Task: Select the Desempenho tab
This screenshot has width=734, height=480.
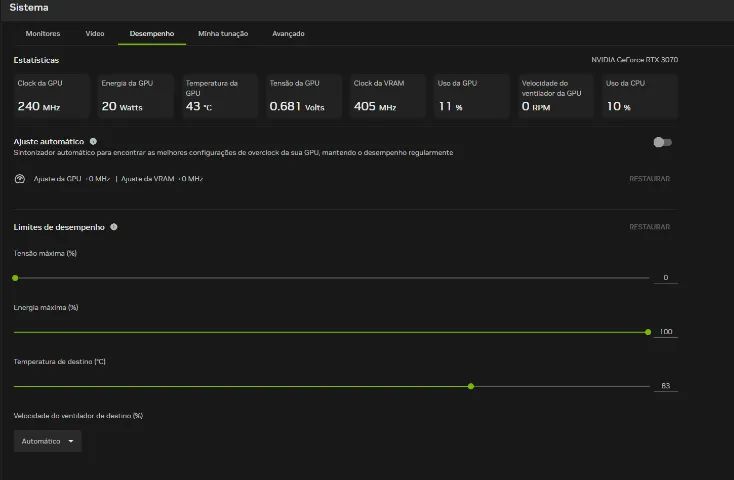Action: [152, 34]
